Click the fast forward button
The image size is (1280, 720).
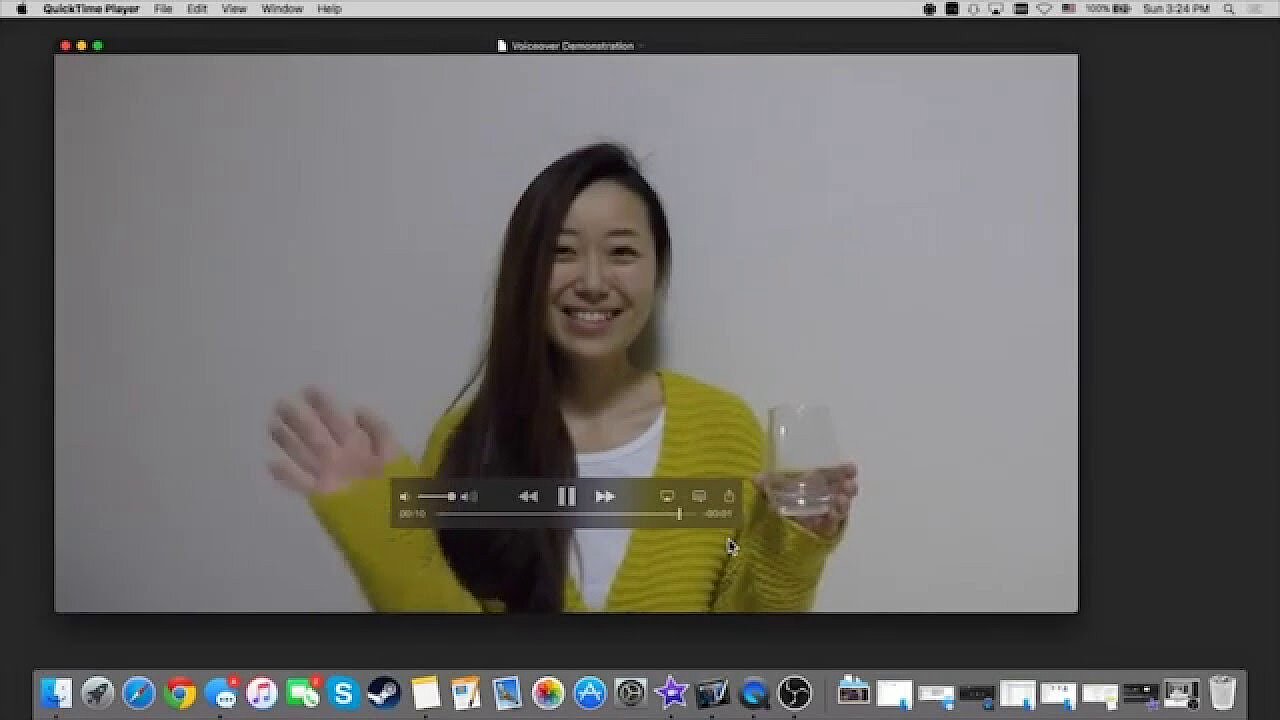pos(605,496)
